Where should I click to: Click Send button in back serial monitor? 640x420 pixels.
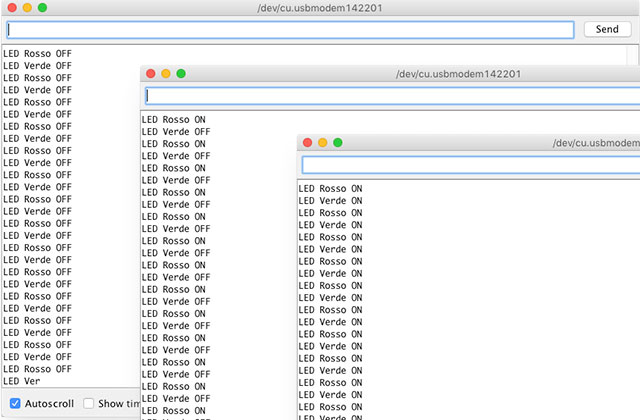pyautogui.click(x=607, y=30)
